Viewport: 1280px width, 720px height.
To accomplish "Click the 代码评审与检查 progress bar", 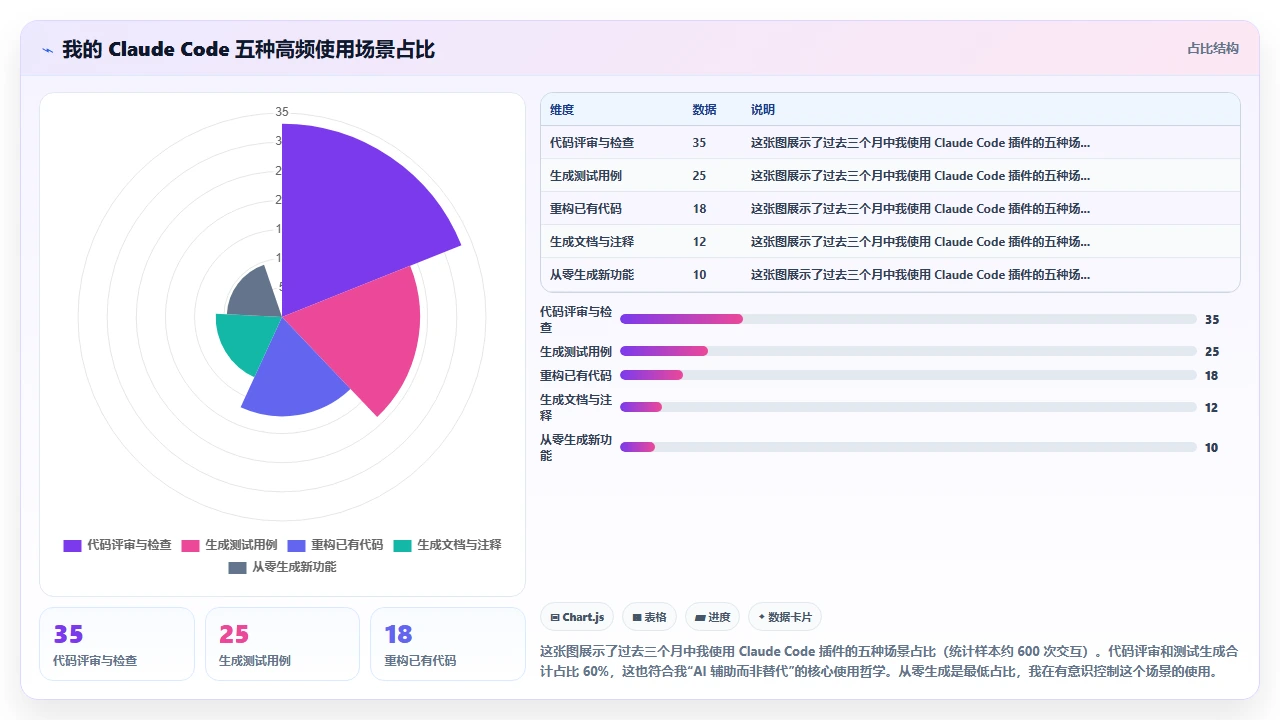I will (908, 319).
